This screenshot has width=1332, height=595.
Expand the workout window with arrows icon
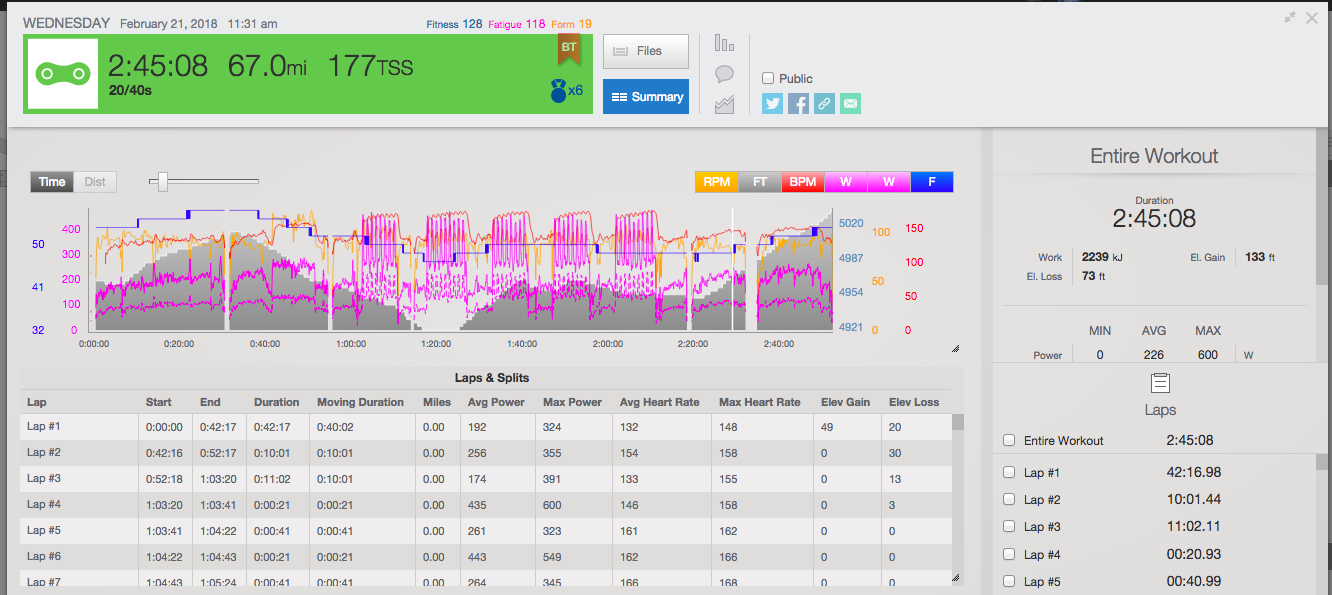[1290, 17]
